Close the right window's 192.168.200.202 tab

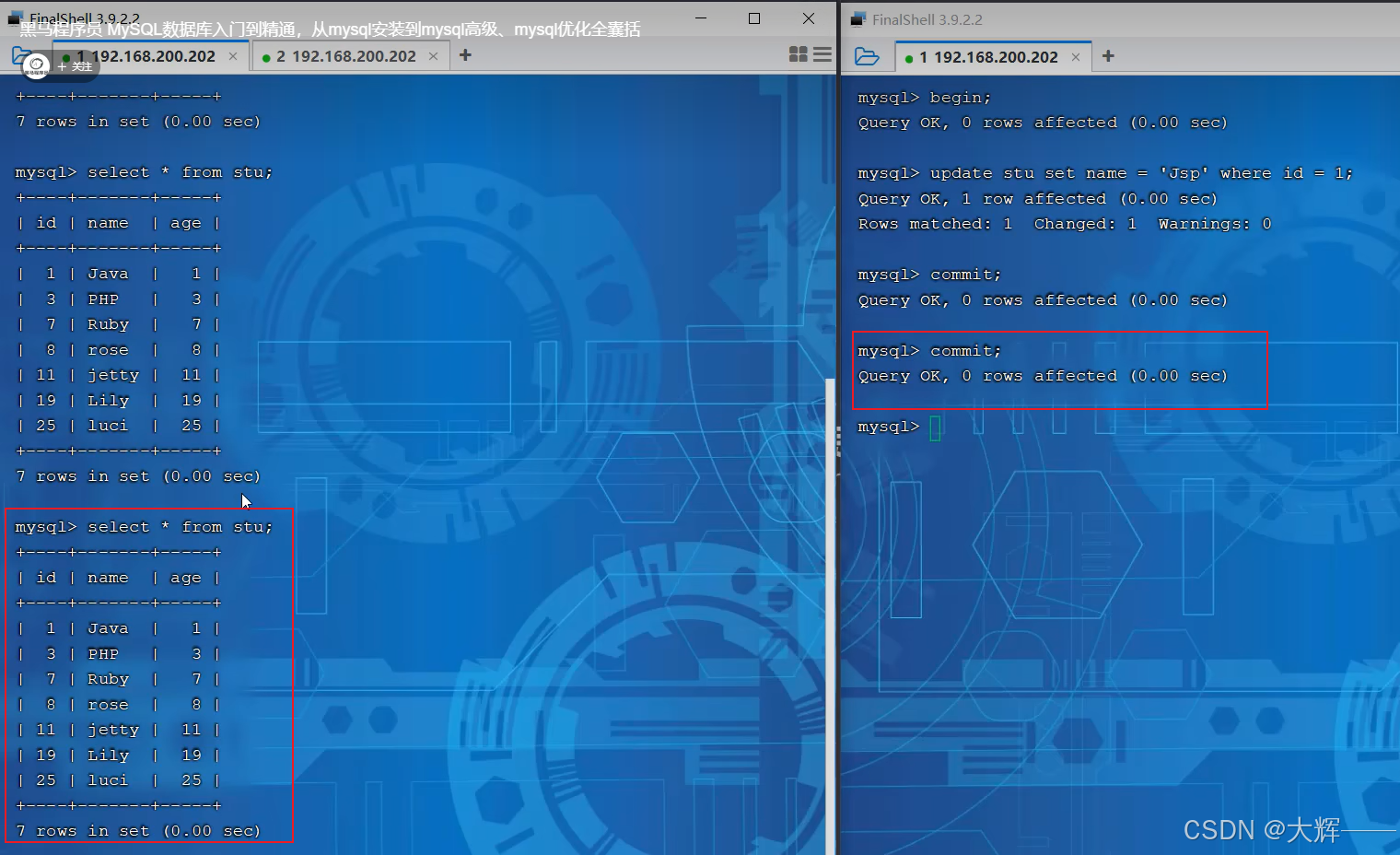click(x=1076, y=57)
